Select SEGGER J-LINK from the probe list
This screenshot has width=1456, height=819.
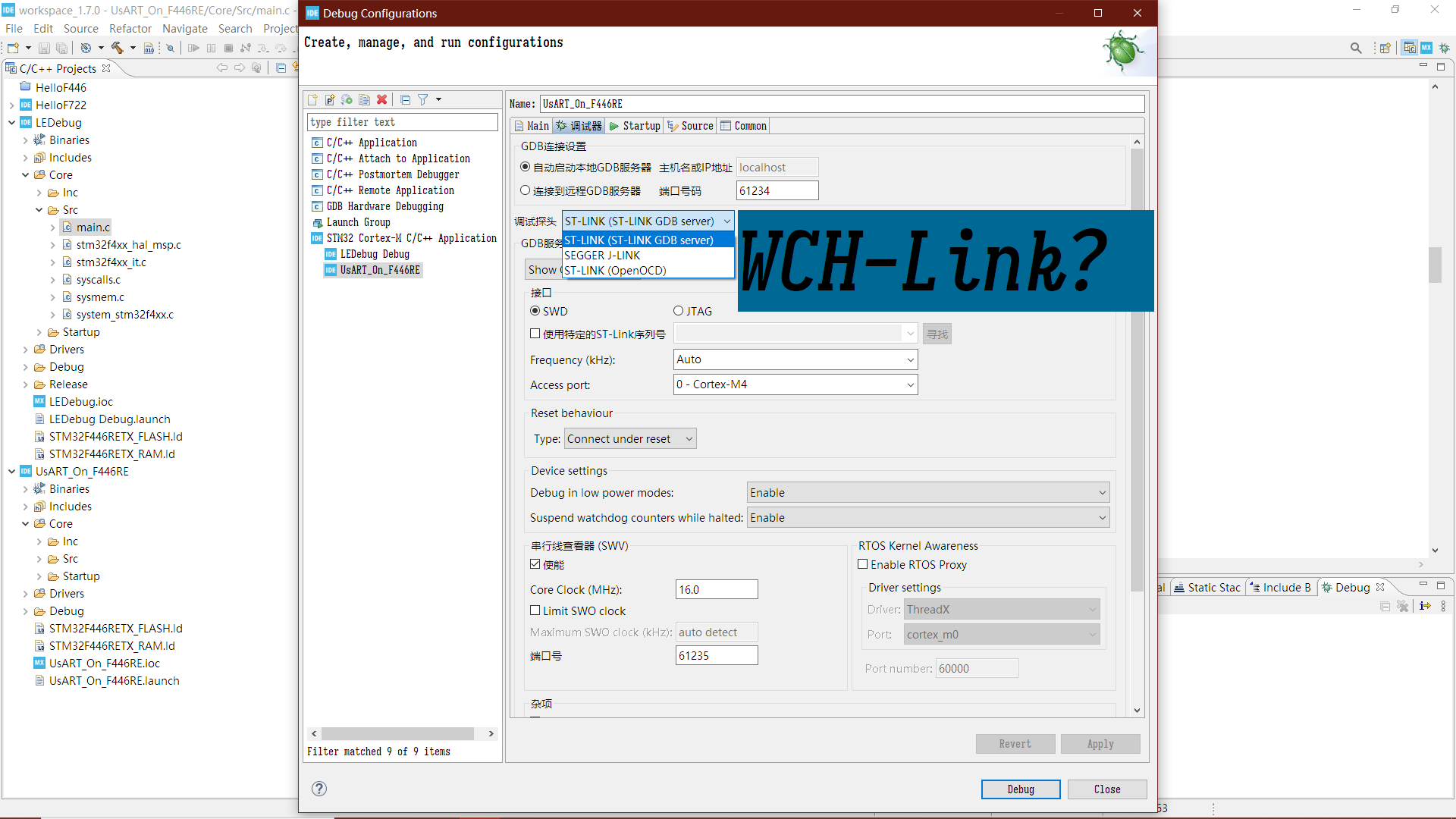pos(602,256)
